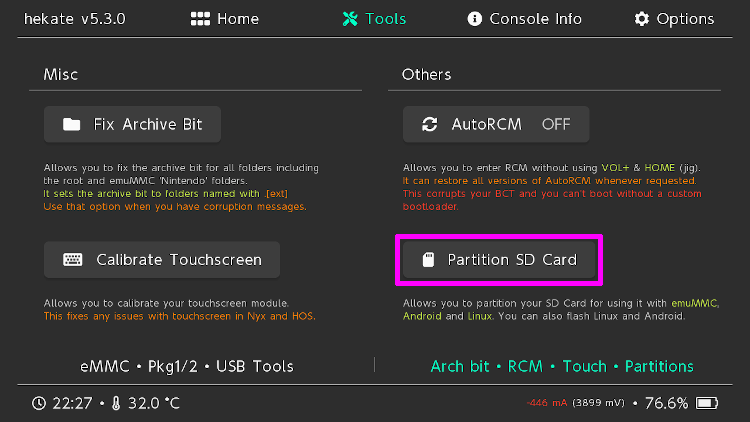The width and height of the screenshot is (750, 422).
Task: Select the Partition SD Card button
Action: click(x=500, y=260)
